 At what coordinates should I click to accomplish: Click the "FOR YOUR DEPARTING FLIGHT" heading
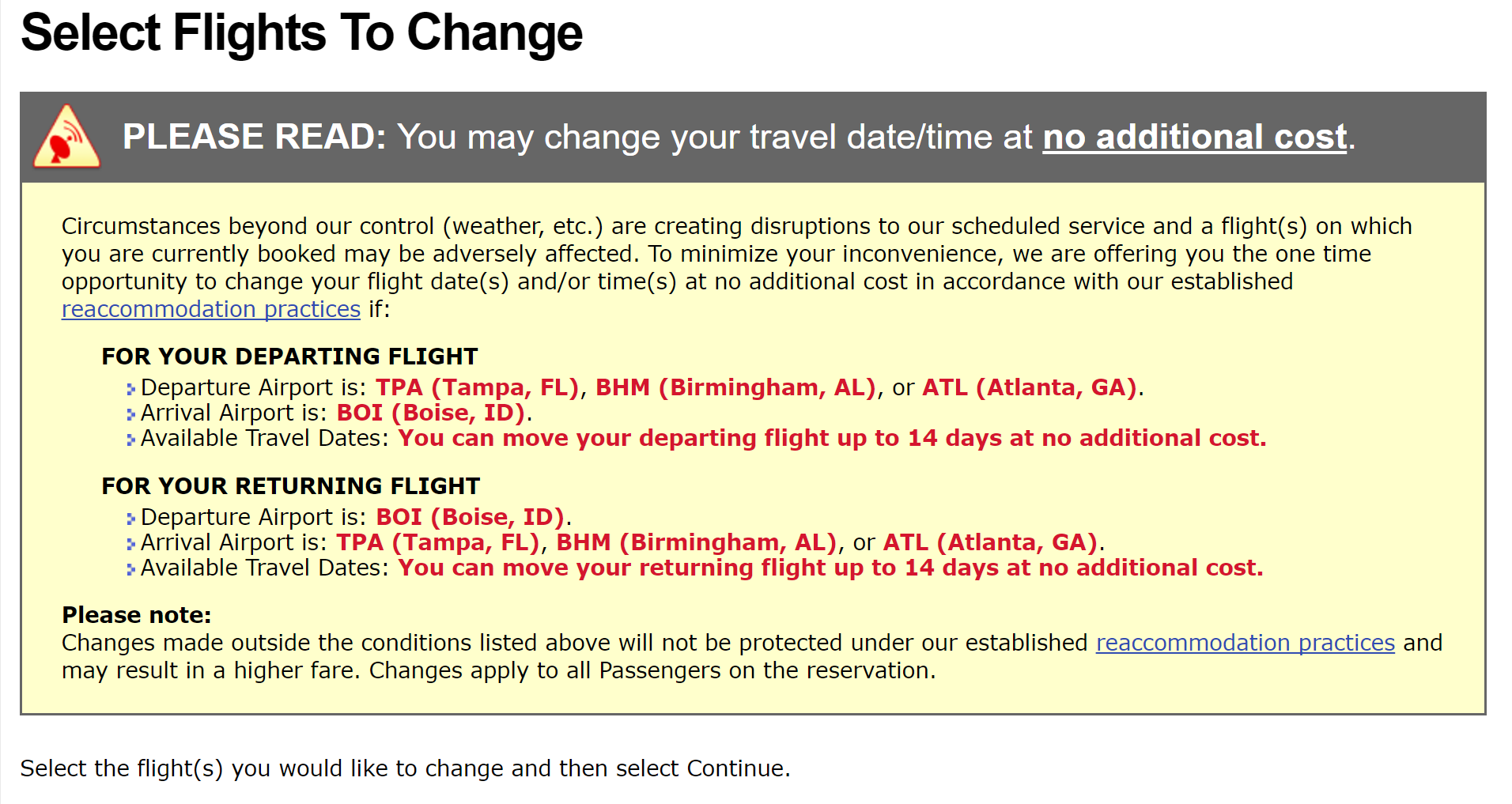[x=289, y=357]
